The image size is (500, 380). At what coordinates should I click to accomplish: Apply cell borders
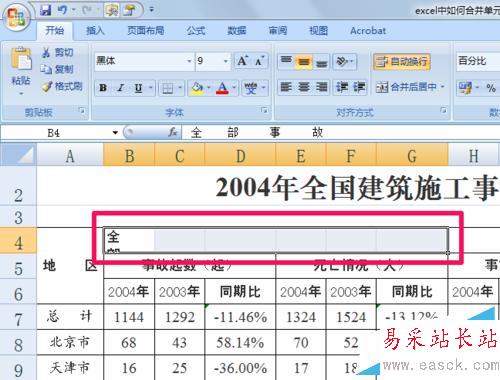tap(167, 88)
